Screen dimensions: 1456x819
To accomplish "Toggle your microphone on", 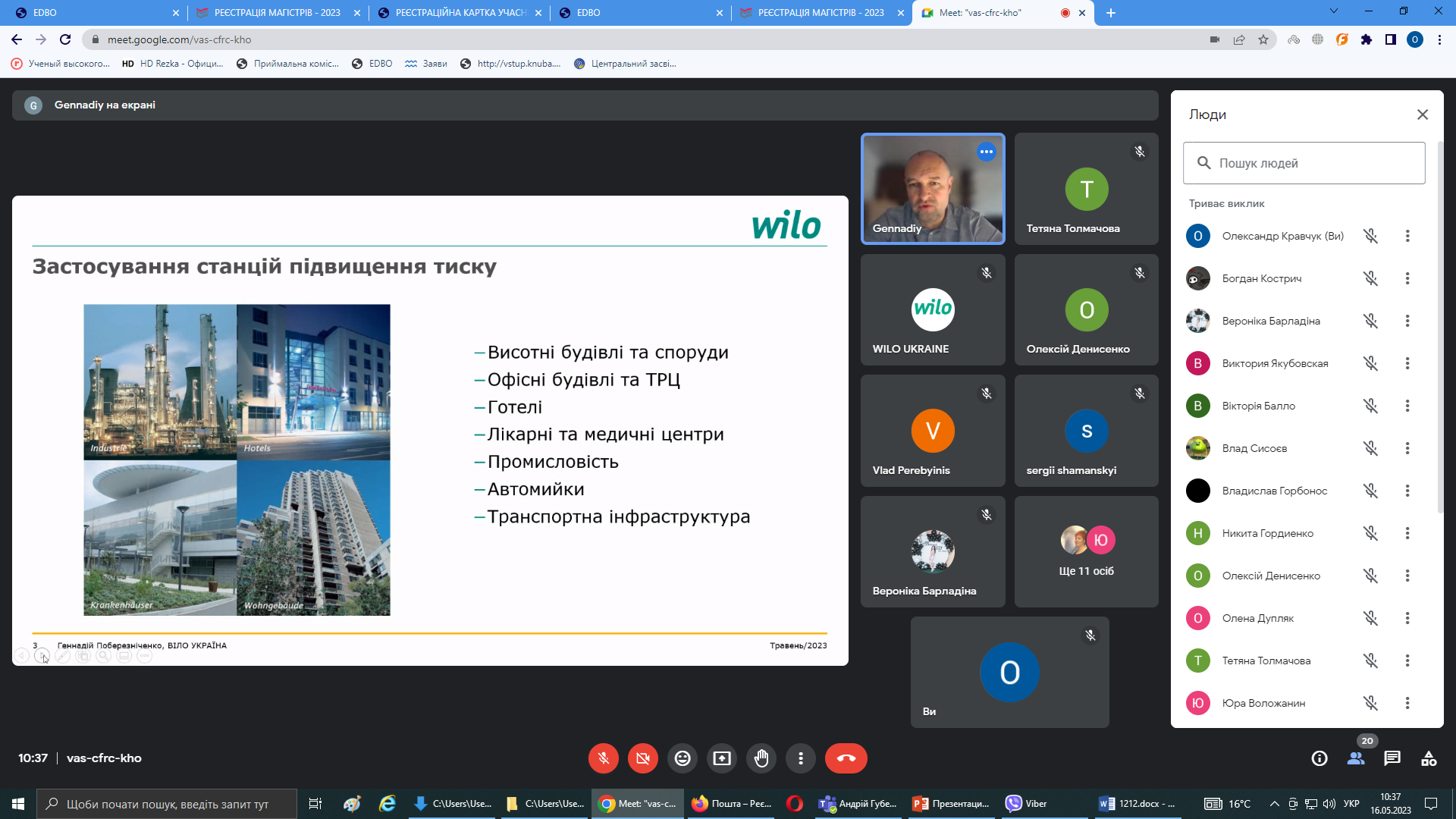I will pyautogui.click(x=604, y=758).
